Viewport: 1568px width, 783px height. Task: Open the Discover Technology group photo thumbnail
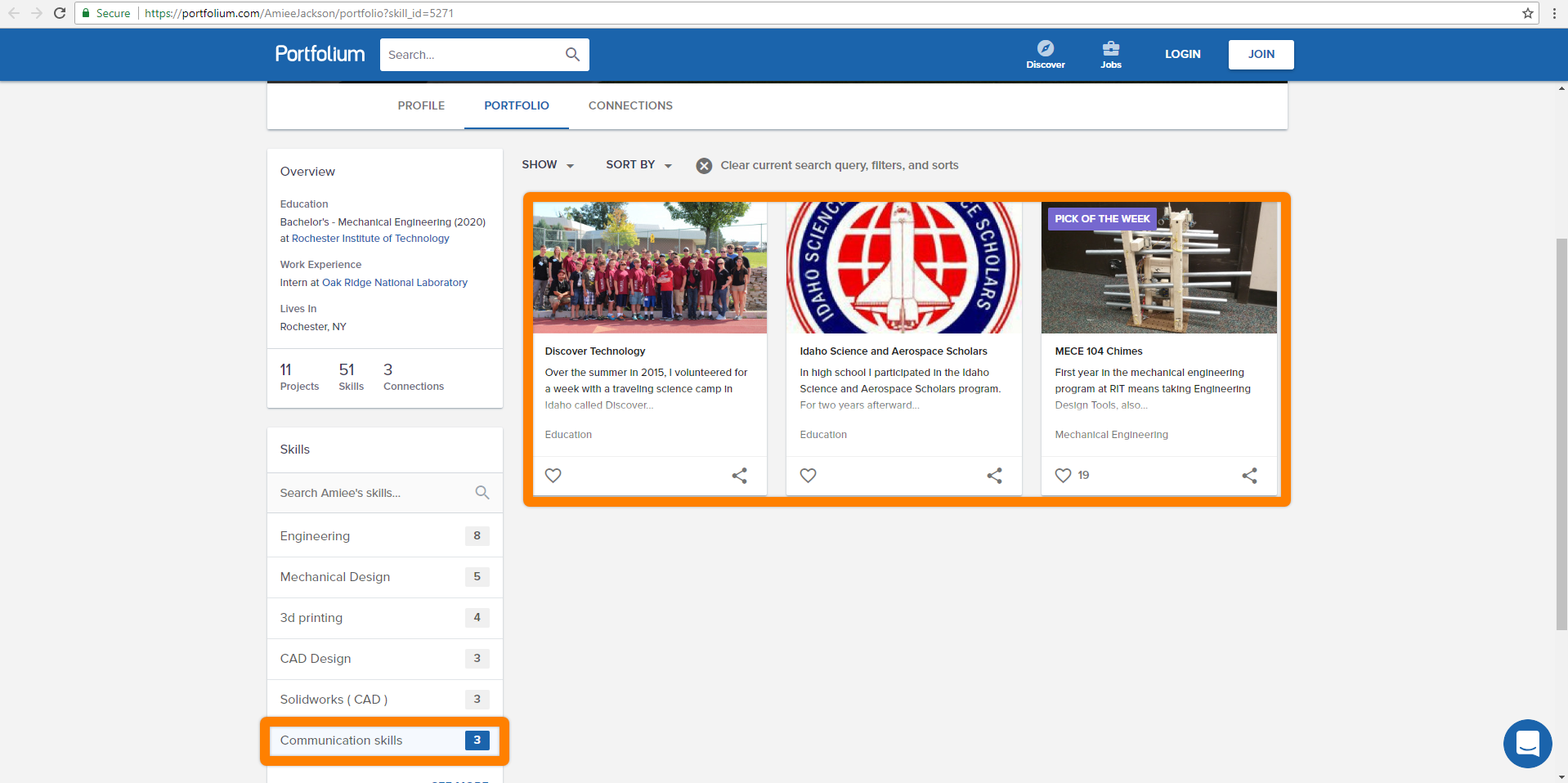(650, 267)
